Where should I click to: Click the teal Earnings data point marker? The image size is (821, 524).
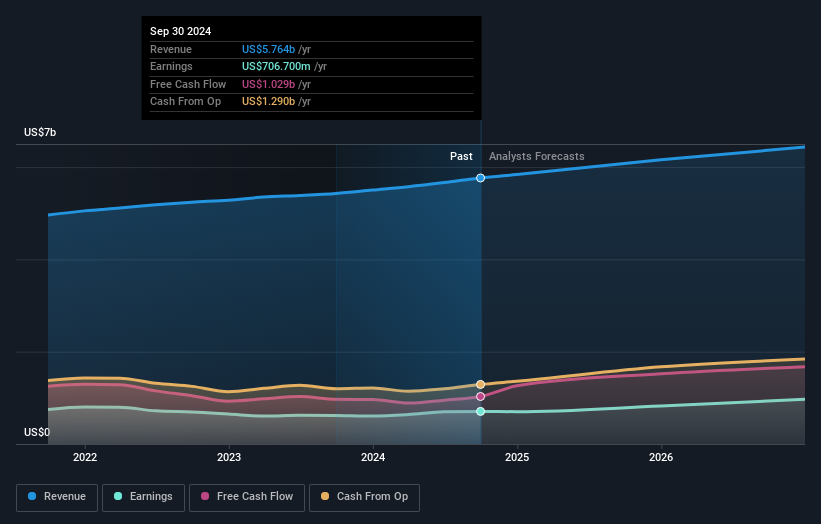coord(480,411)
